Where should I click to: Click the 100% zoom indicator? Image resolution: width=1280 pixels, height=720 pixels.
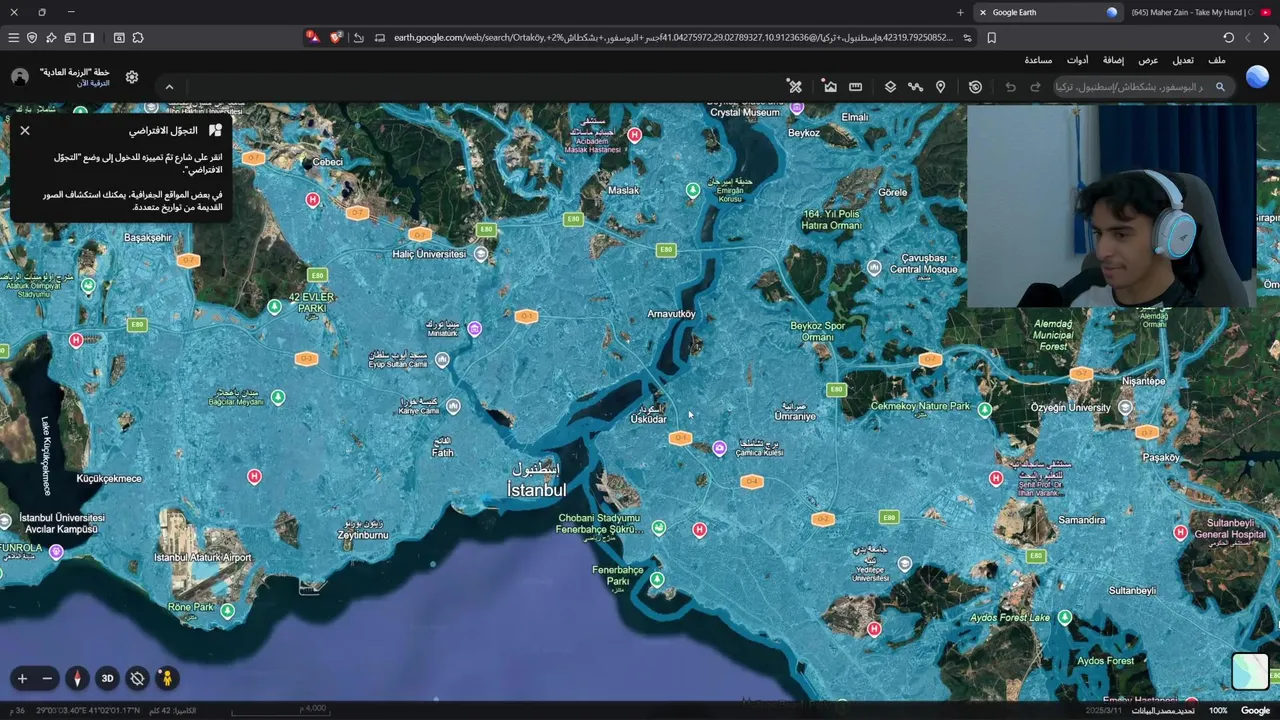tap(1218, 710)
